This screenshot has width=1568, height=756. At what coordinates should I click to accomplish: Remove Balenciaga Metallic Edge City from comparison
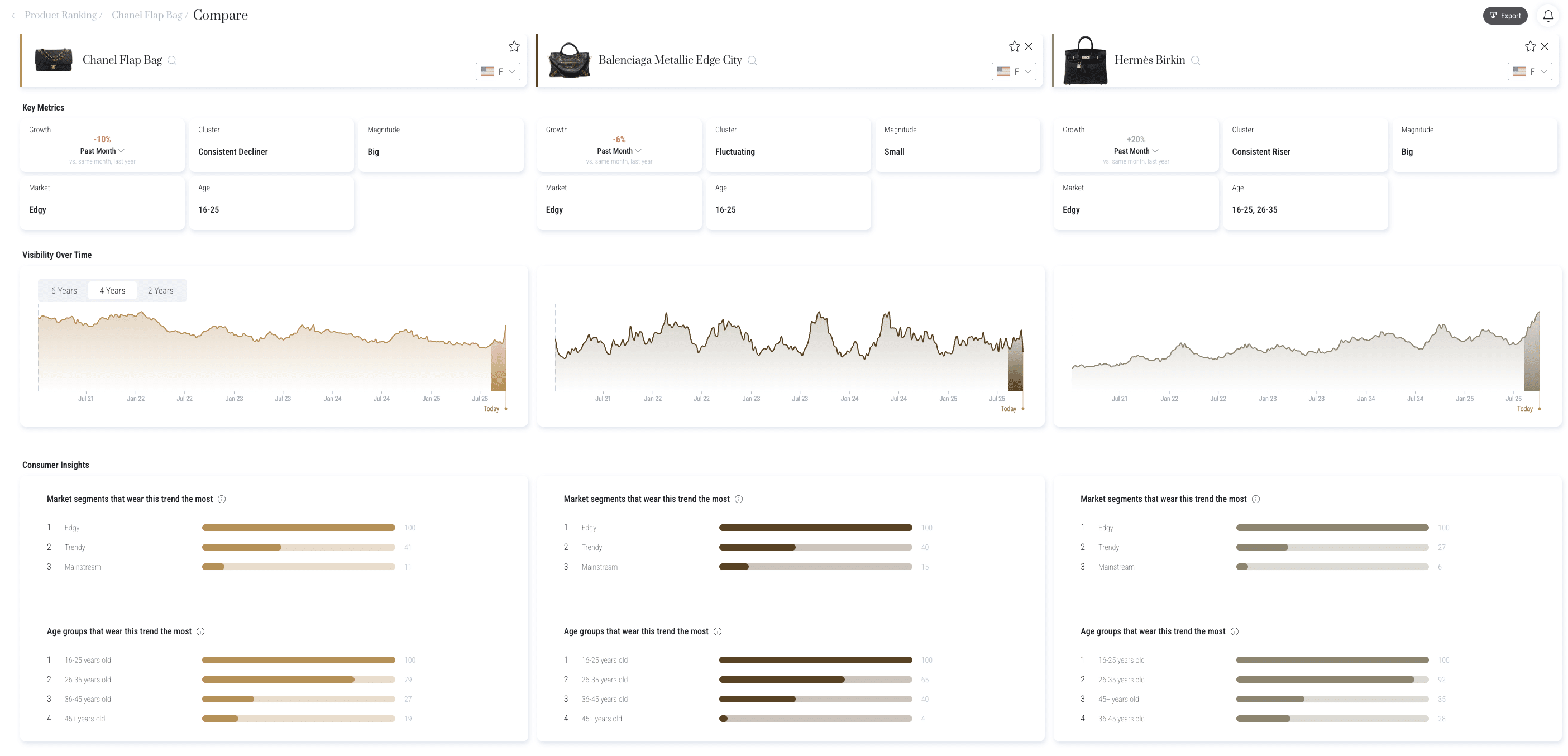(x=1029, y=46)
